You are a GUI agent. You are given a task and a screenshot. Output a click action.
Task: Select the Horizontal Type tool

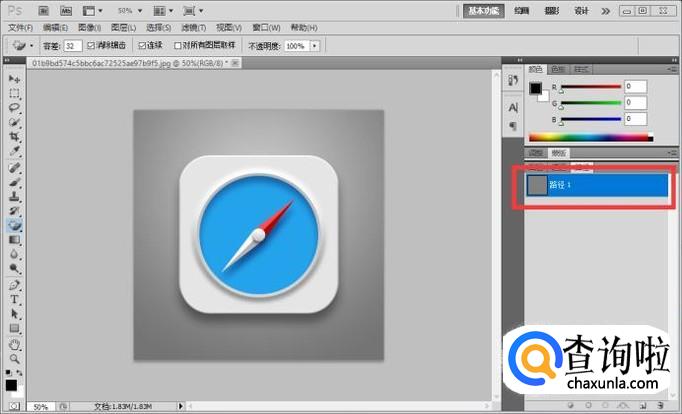[14, 300]
